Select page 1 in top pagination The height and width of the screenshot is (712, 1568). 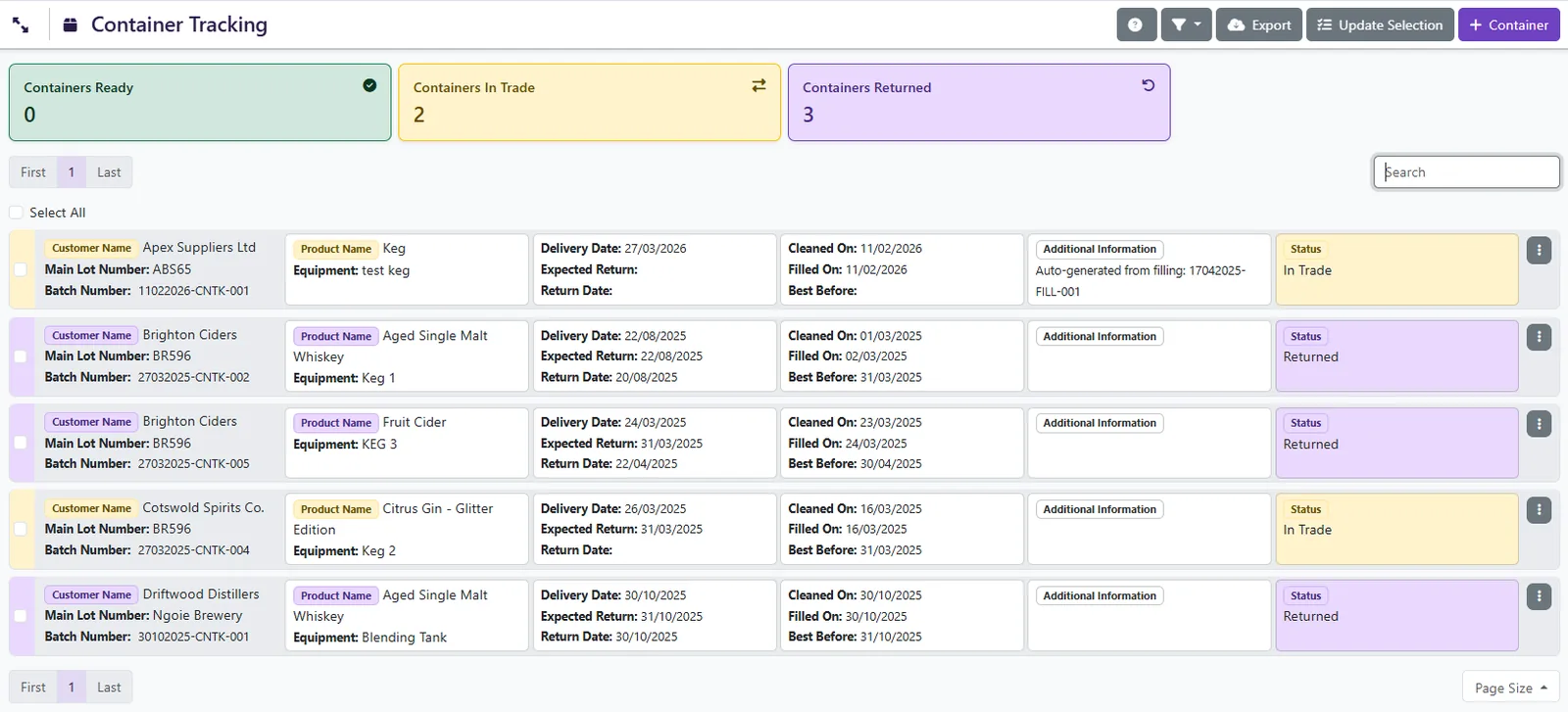click(x=72, y=172)
